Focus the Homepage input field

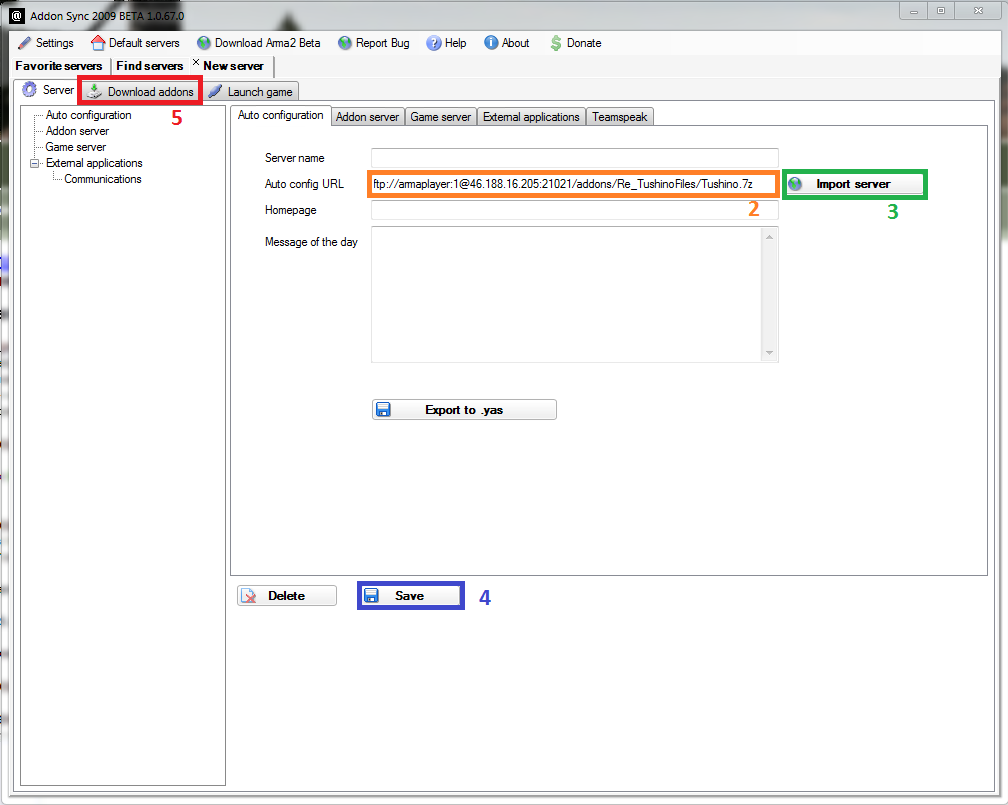pos(575,210)
